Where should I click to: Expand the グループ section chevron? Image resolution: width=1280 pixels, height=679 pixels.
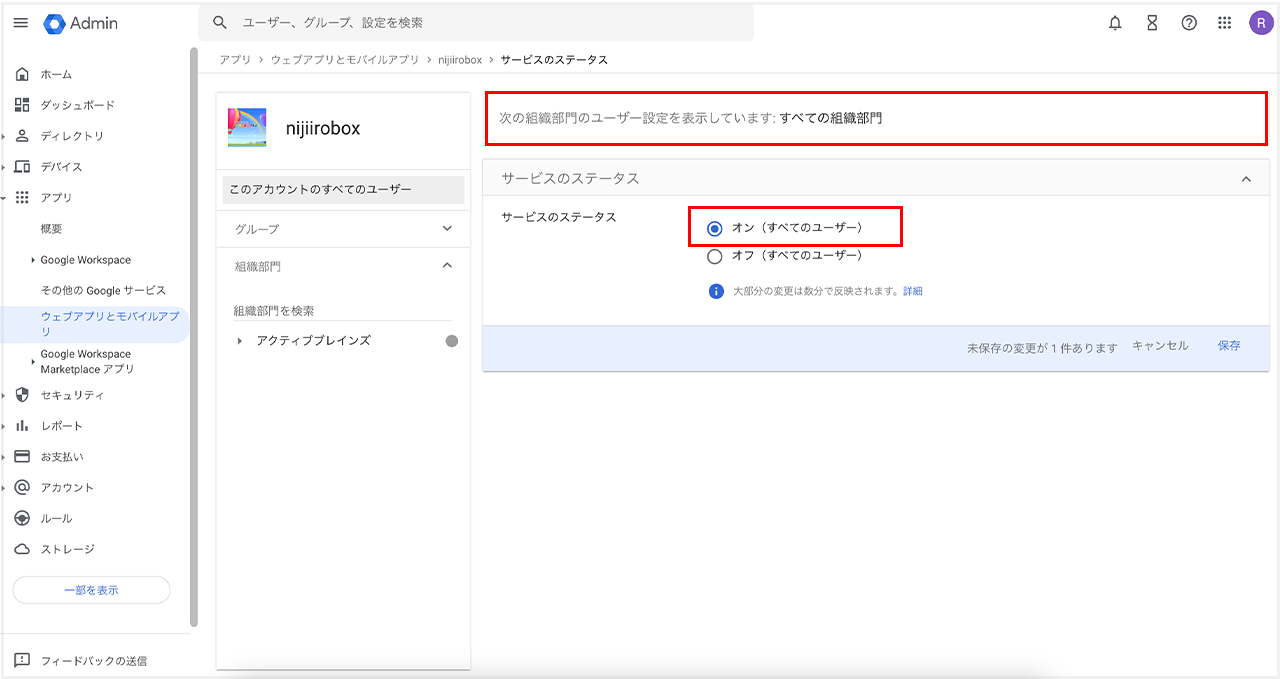(447, 229)
